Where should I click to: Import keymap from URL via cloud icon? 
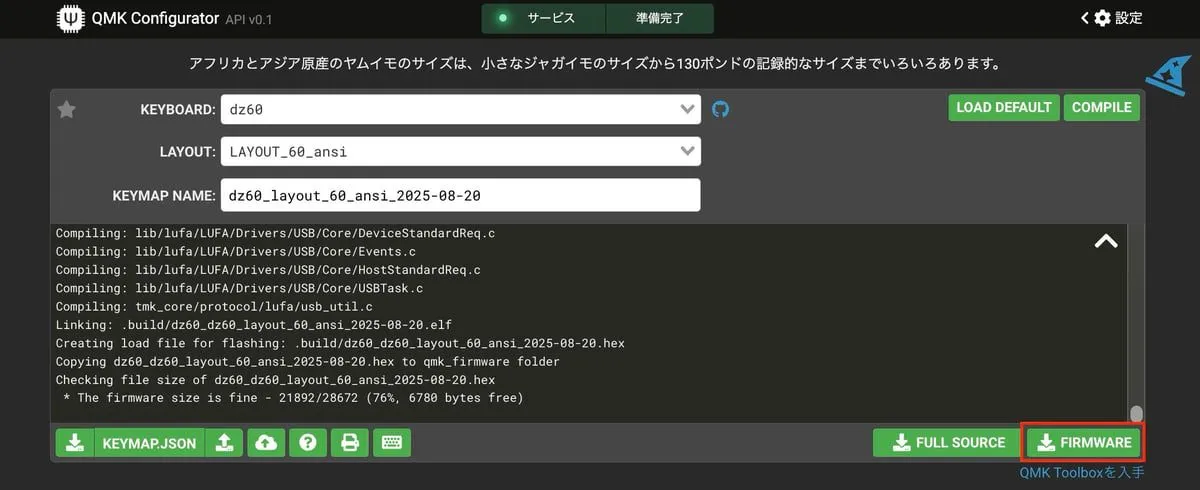click(x=266, y=443)
